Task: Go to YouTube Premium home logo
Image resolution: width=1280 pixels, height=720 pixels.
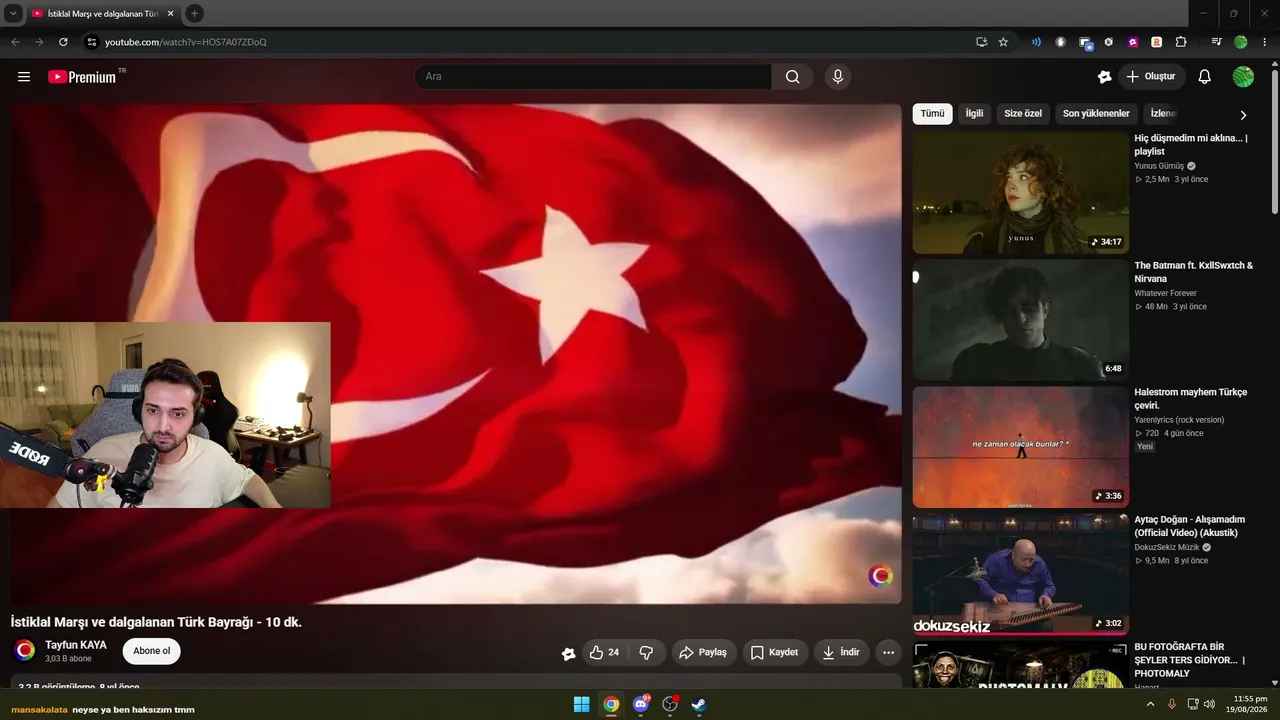Action: coord(82,77)
